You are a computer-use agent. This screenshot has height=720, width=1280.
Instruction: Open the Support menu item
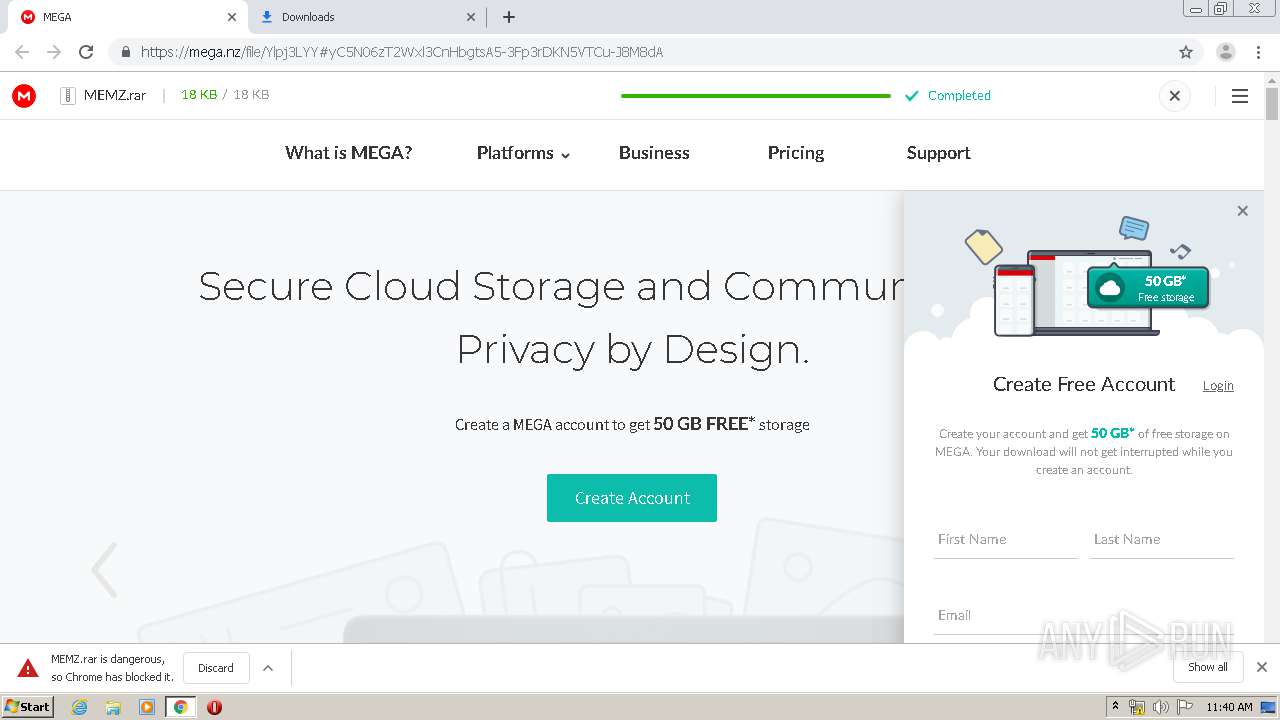click(x=938, y=153)
